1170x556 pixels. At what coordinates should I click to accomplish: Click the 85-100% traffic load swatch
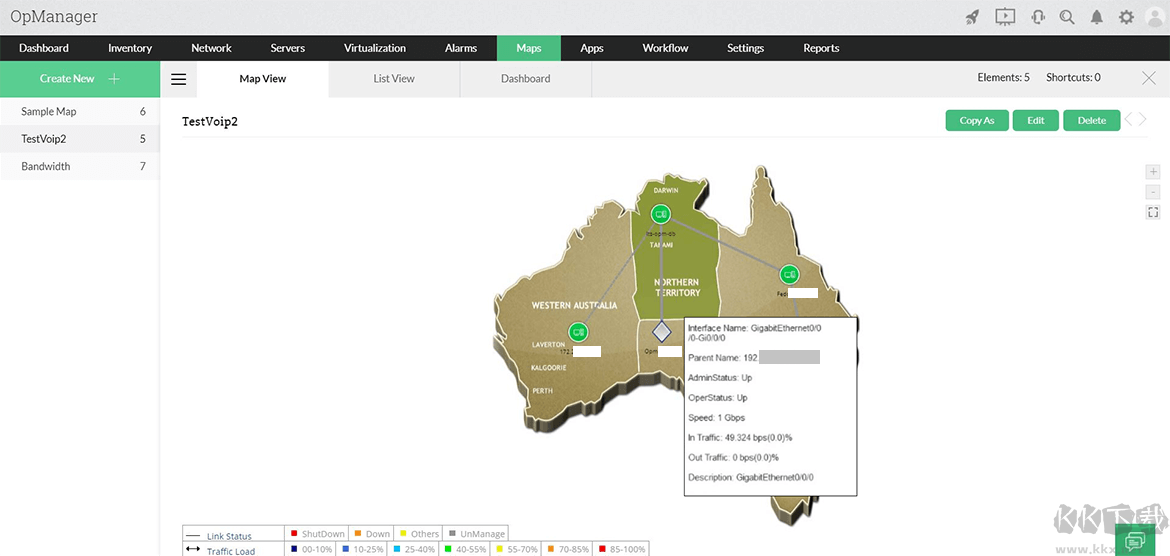click(x=600, y=549)
